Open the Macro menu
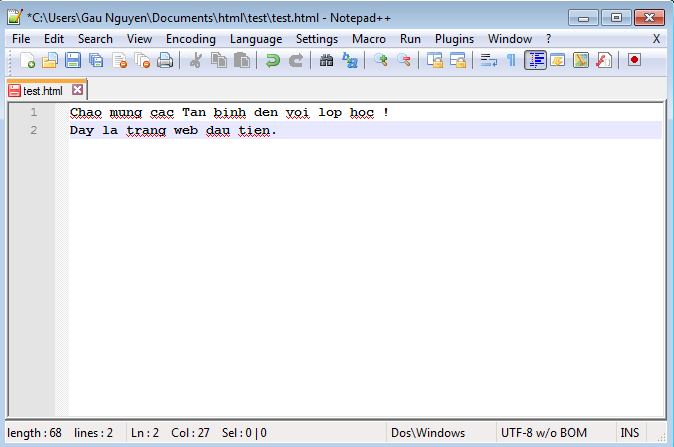 coord(369,39)
